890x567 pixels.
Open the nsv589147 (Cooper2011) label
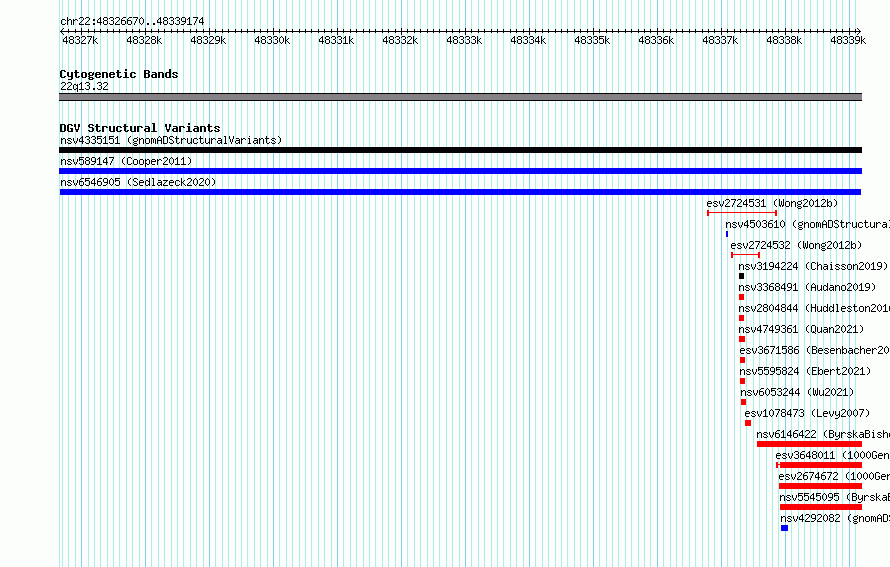pyautogui.click(x=126, y=161)
